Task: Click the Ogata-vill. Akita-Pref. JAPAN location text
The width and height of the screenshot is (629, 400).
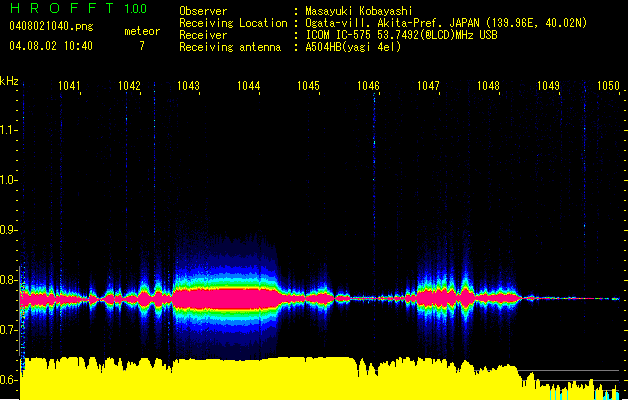Action: pyautogui.click(x=446, y=23)
